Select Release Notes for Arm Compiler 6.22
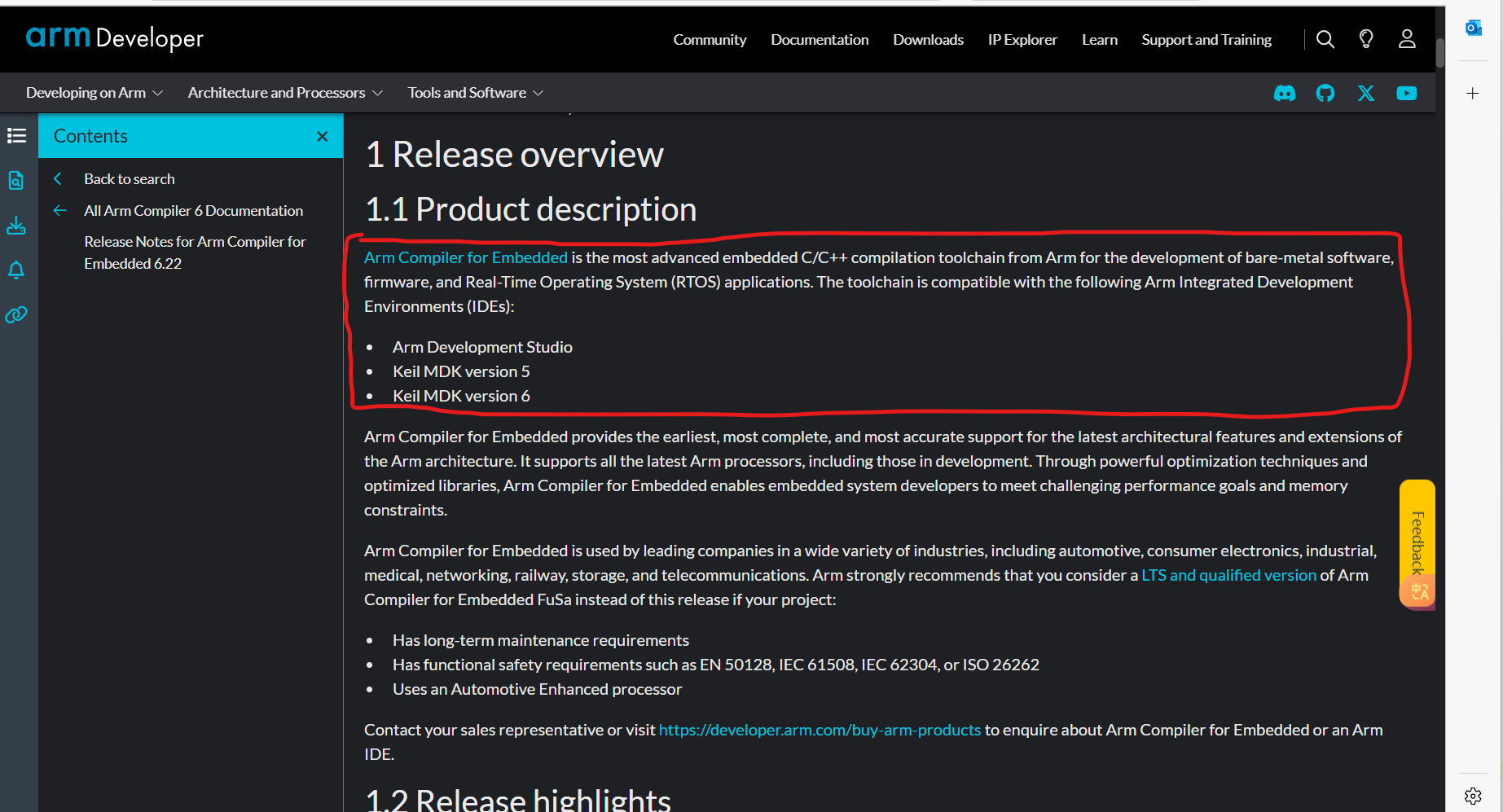 195,252
